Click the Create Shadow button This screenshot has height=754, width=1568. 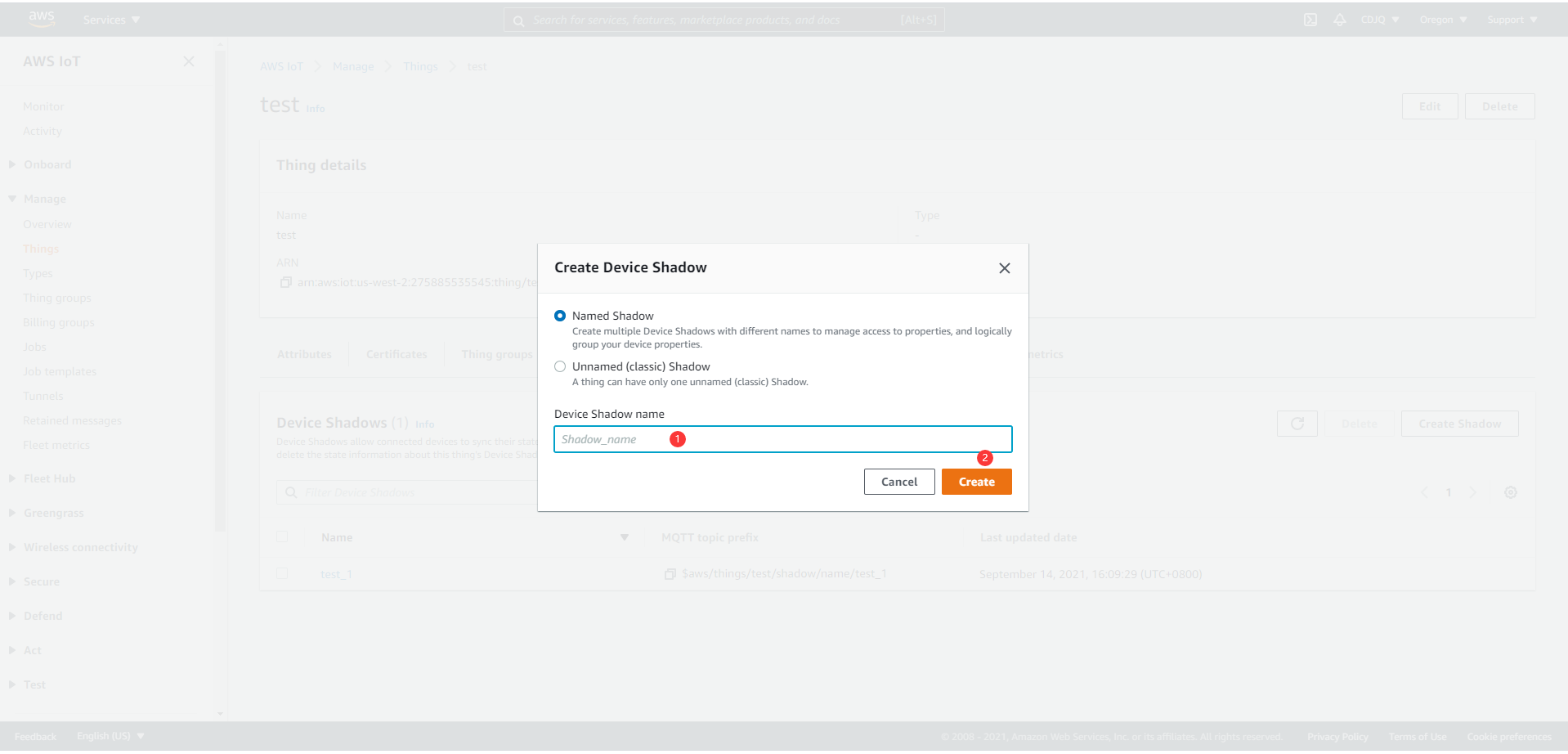(1459, 424)
